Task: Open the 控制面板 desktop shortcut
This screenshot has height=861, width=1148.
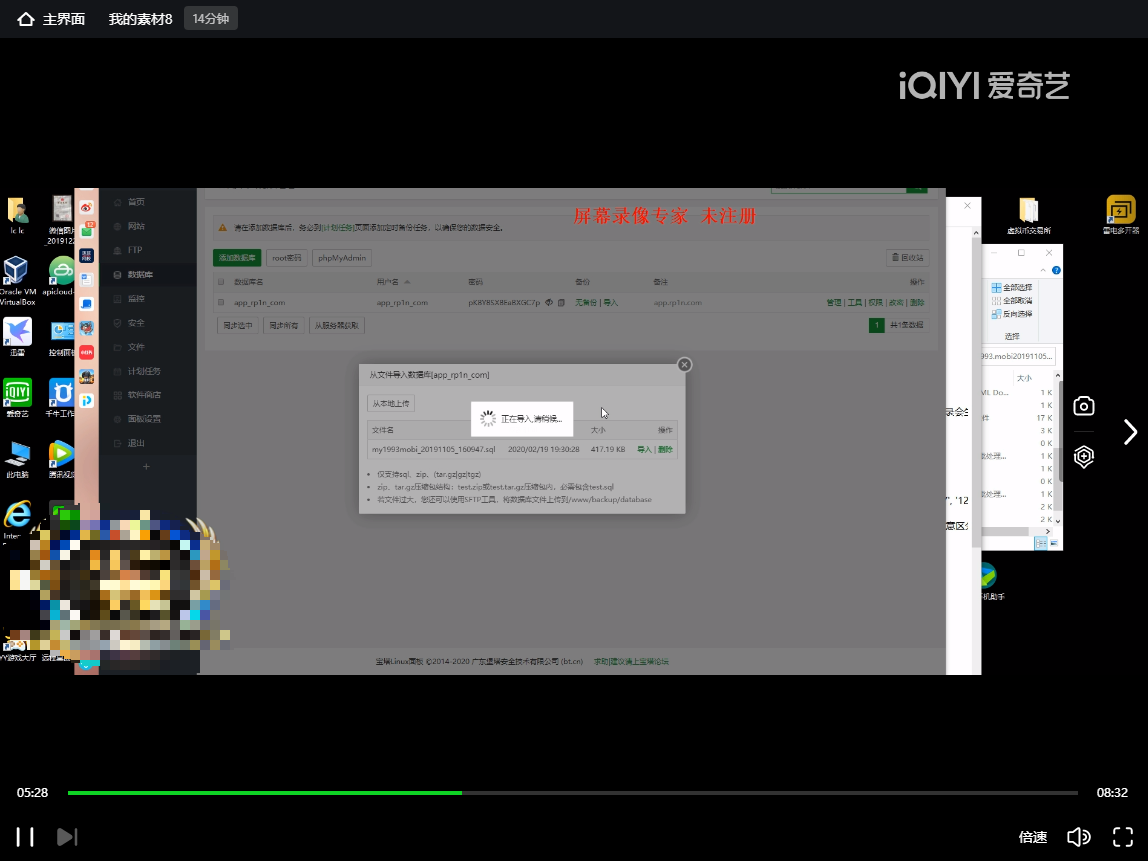Action: pyautogui.click(x=62, y=337)
